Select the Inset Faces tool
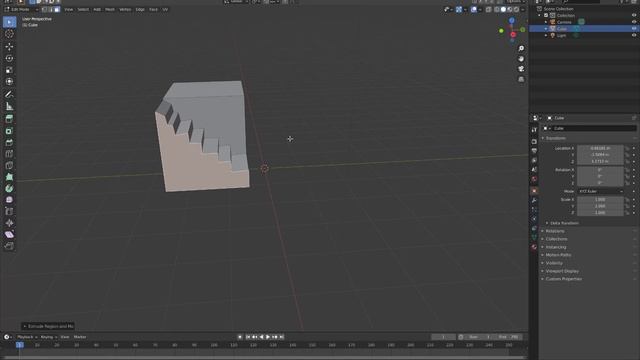The image size is (640, 360). pos(9,131)
